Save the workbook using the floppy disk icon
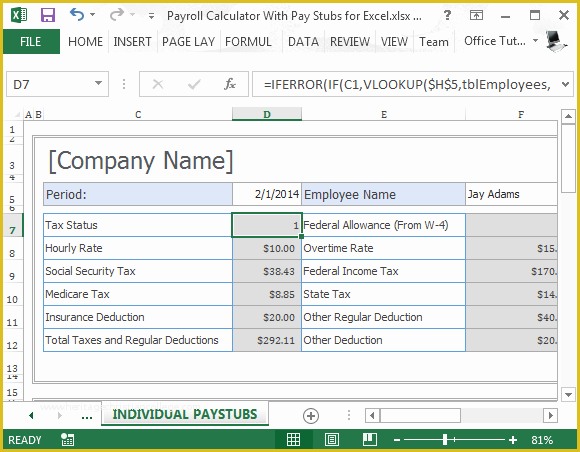 point(48,15)
